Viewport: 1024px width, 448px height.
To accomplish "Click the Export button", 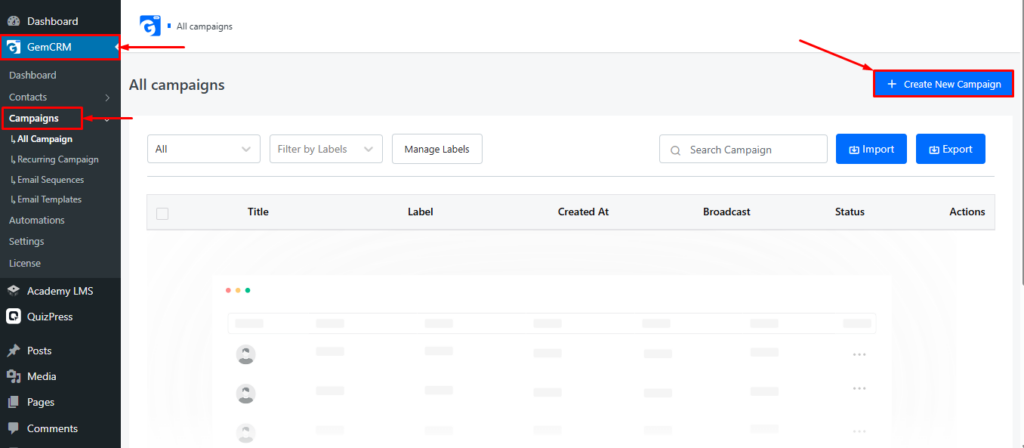I will pos(951,149).
